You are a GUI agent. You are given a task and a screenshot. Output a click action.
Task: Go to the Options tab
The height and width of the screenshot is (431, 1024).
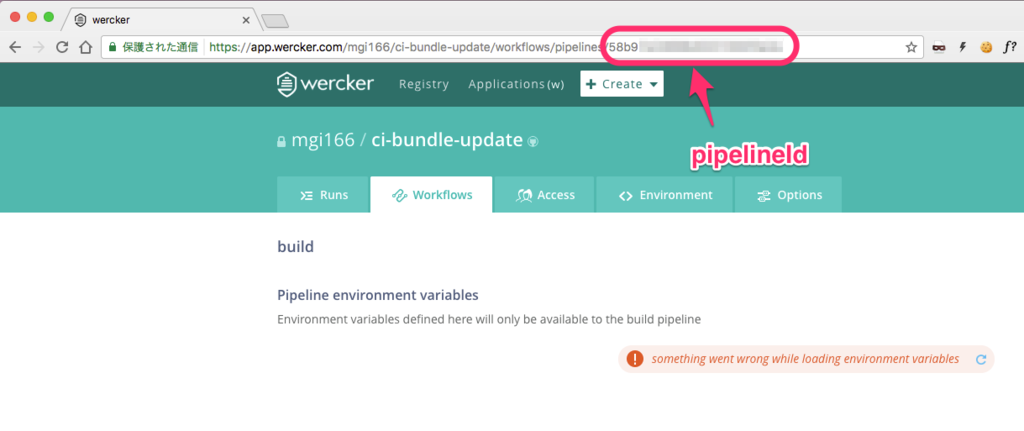(789, 195)
